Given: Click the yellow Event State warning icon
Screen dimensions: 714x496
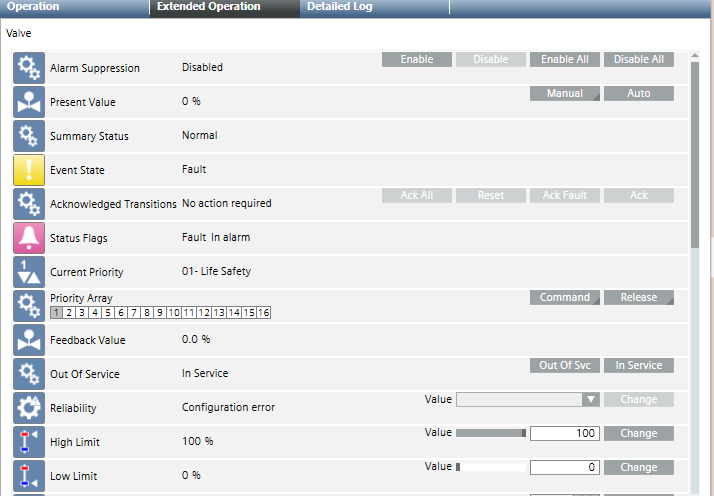Looking at the screenshot, I should click(29, 170).
